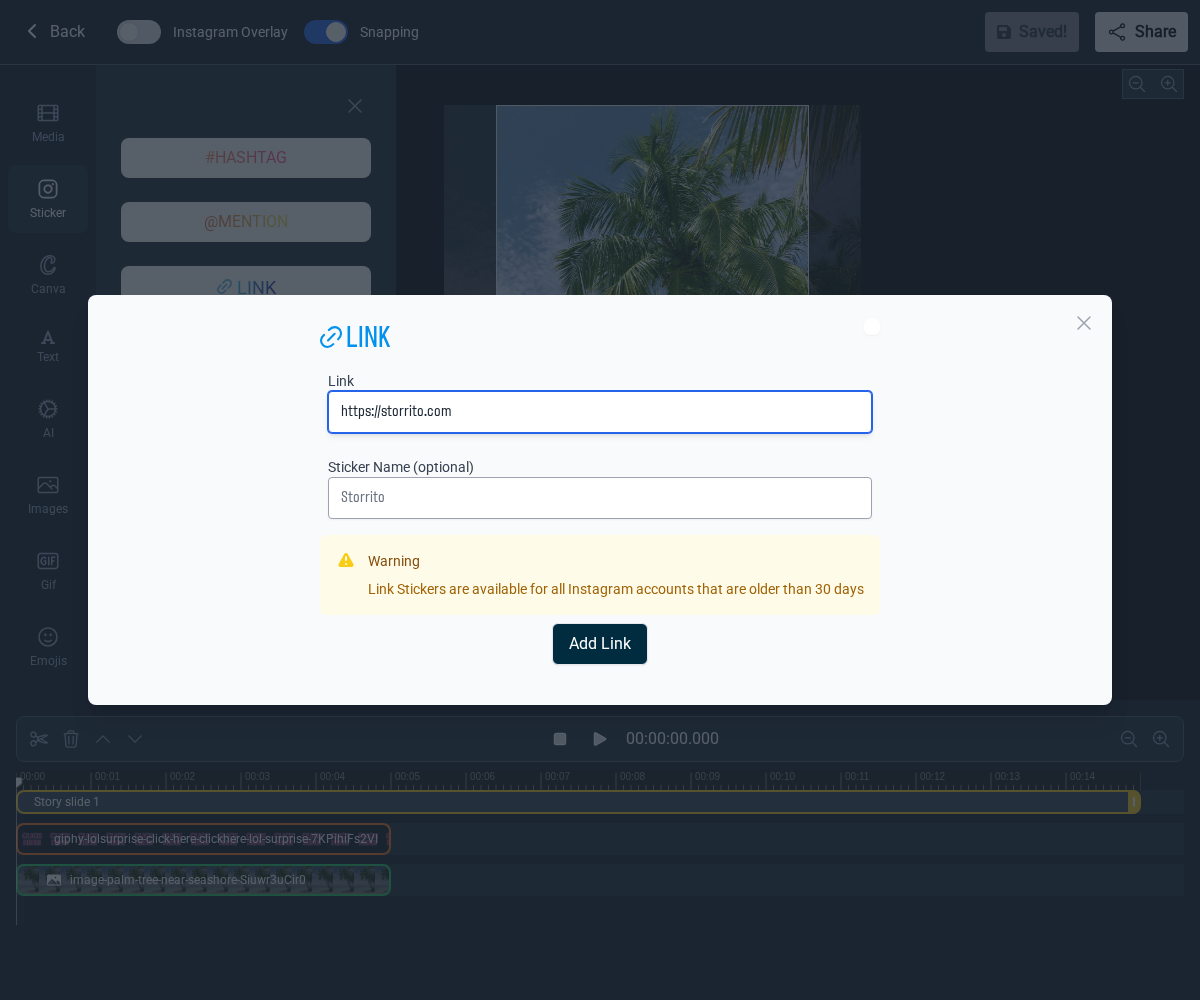1200x1000 pixels.
Task: Move layer down with the down chevron
Action: [x=135, y=739]
